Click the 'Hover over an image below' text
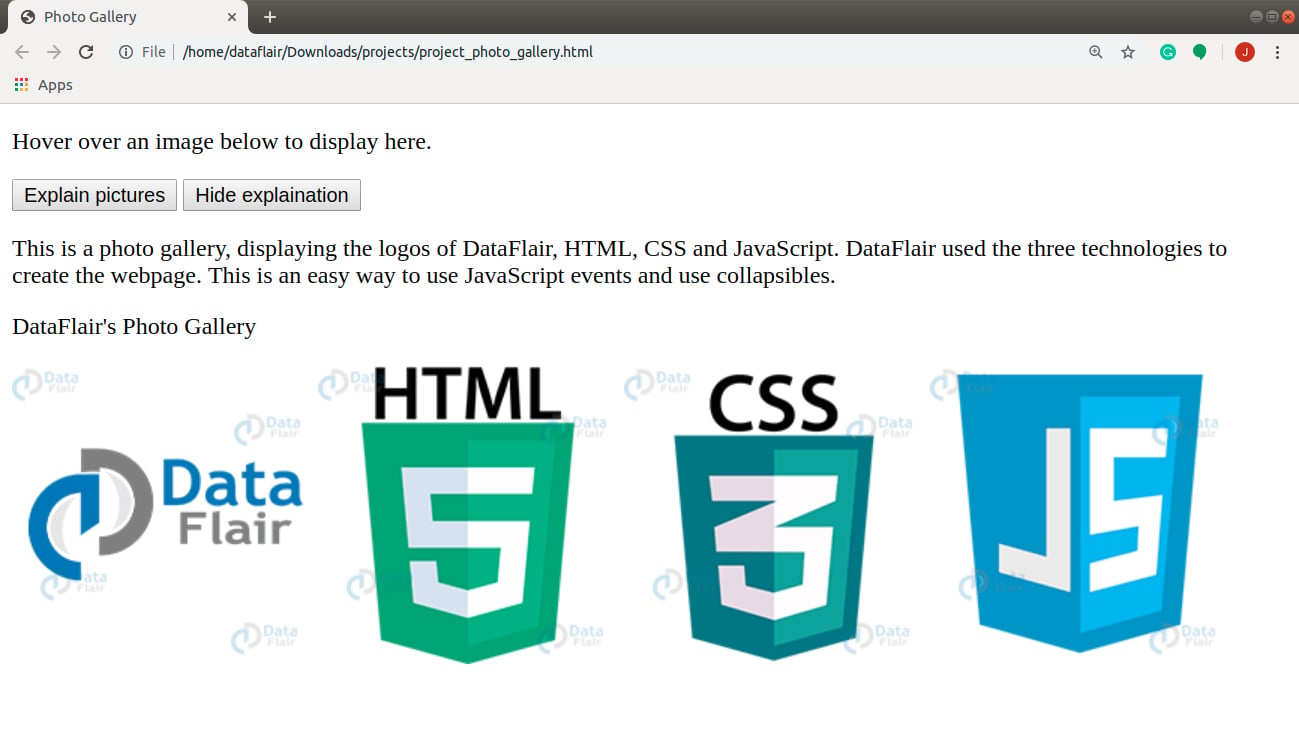Screen dimensions: 1299x741 pyautogui.click(x=222, y=142)
